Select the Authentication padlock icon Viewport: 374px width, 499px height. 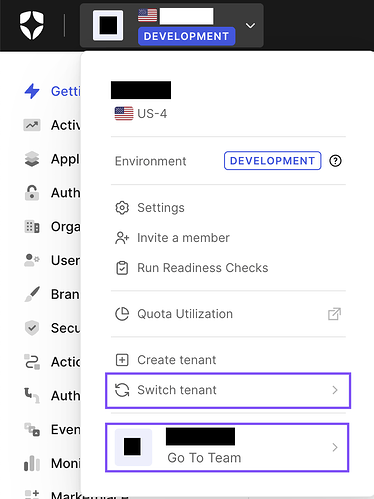(32, 193)
